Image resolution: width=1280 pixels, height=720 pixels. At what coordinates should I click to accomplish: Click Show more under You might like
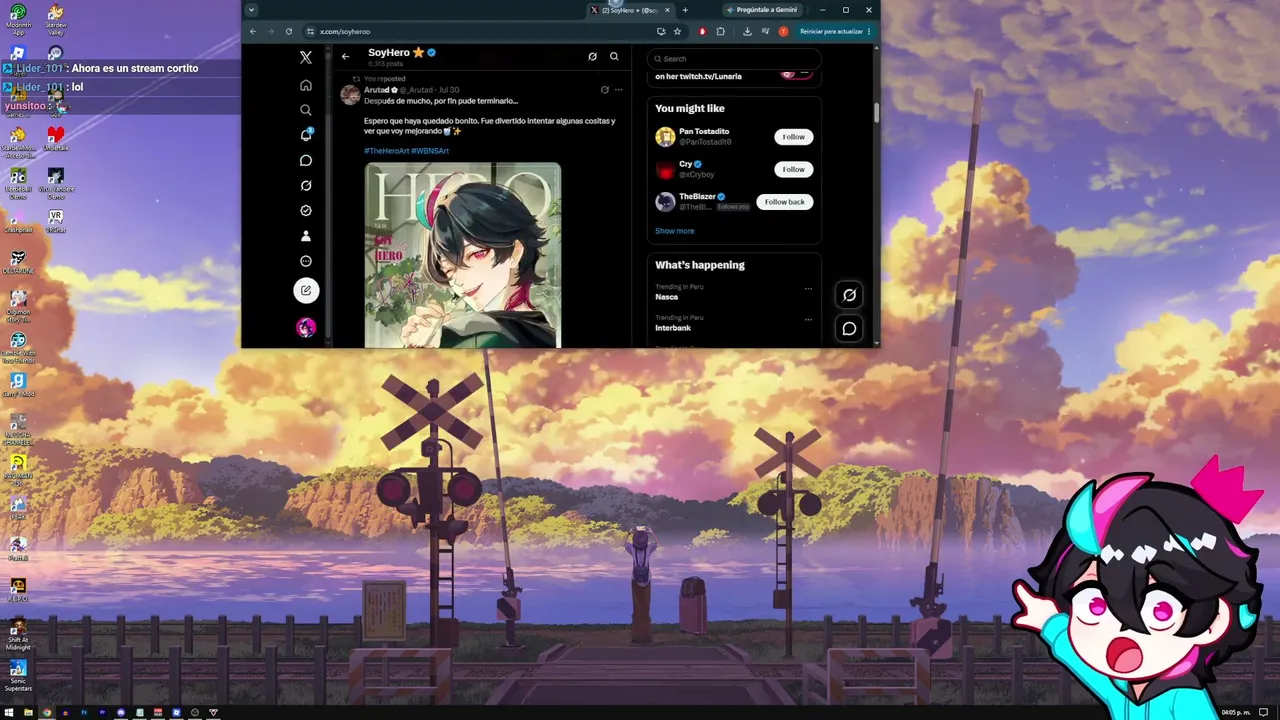pos(675,231)
